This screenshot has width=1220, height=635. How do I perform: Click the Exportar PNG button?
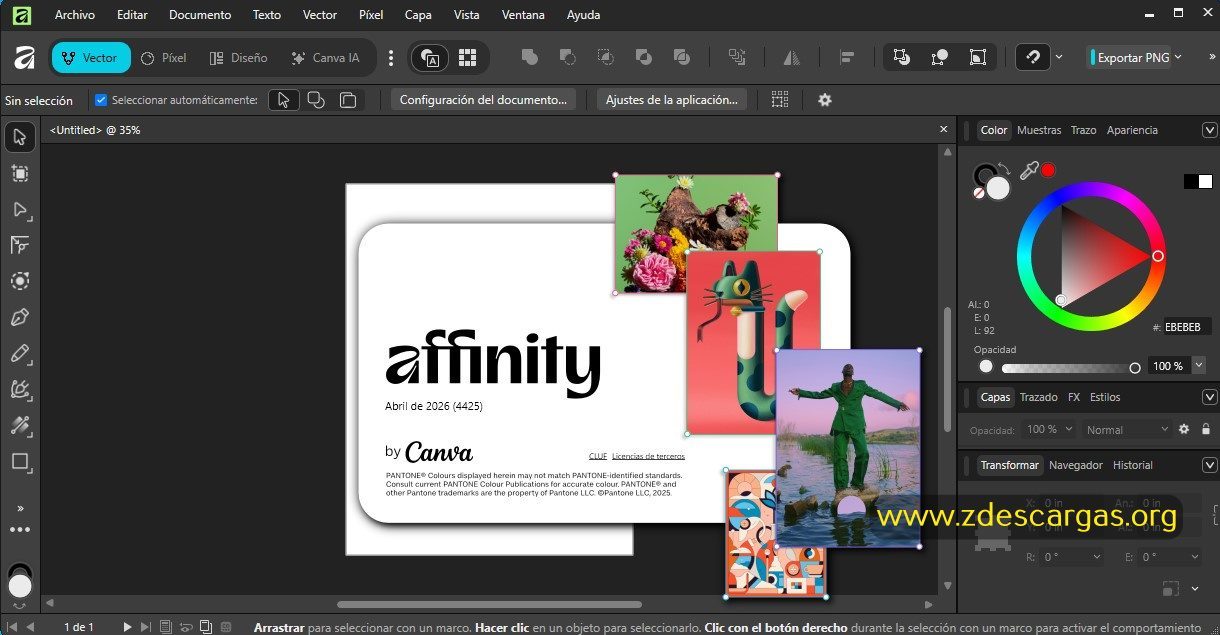(x=1128, y=58)
